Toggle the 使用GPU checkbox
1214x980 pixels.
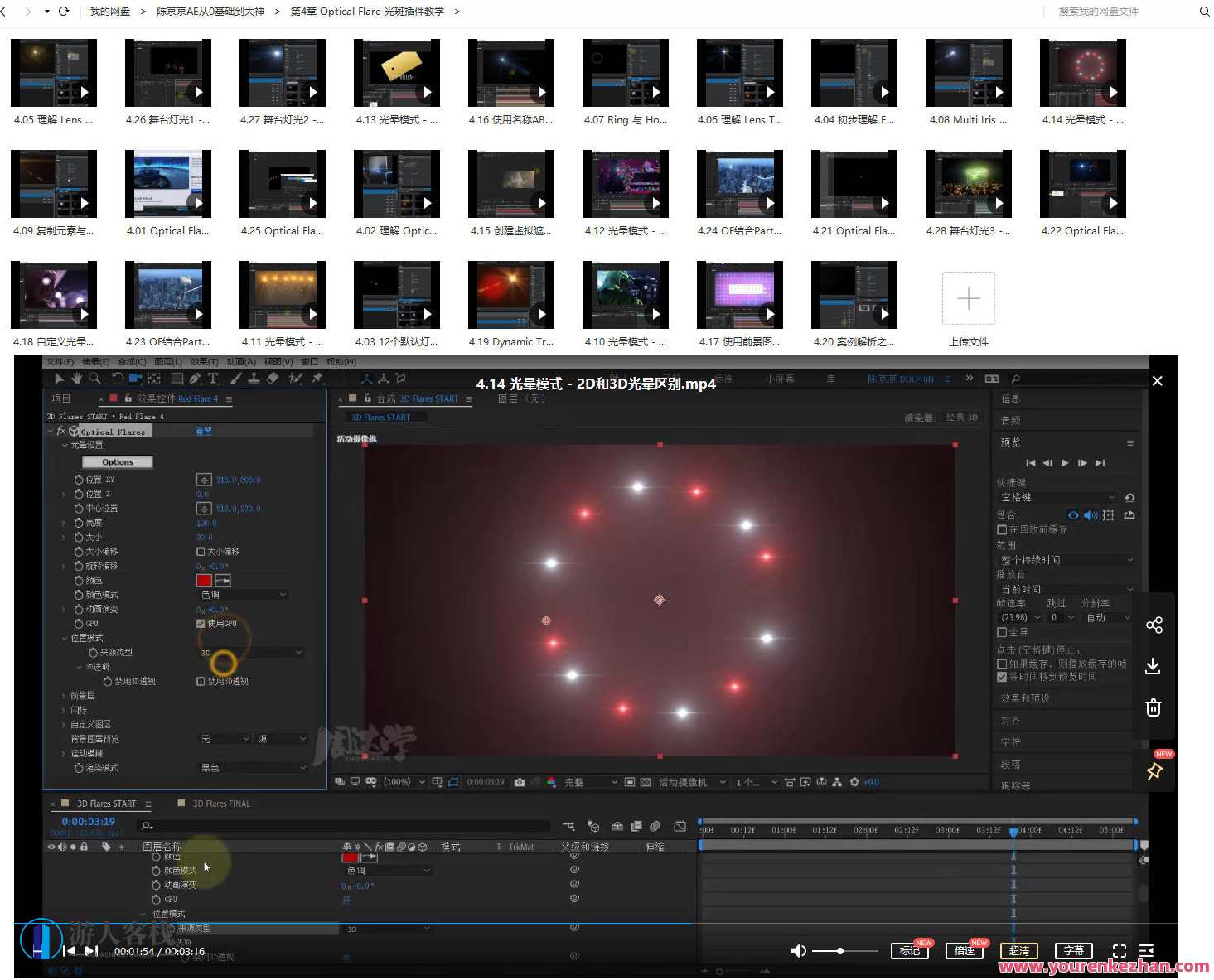(x=201, y=624)
